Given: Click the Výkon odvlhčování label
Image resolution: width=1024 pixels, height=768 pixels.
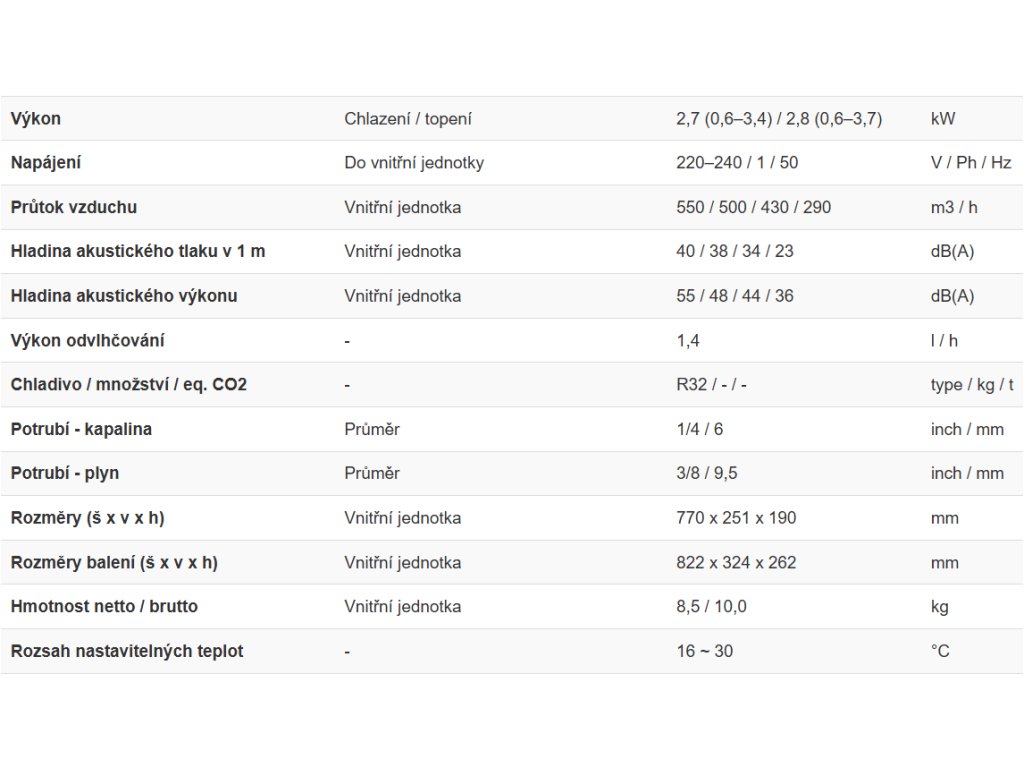Looking at the screenshot, I should [x=88, y=340].
